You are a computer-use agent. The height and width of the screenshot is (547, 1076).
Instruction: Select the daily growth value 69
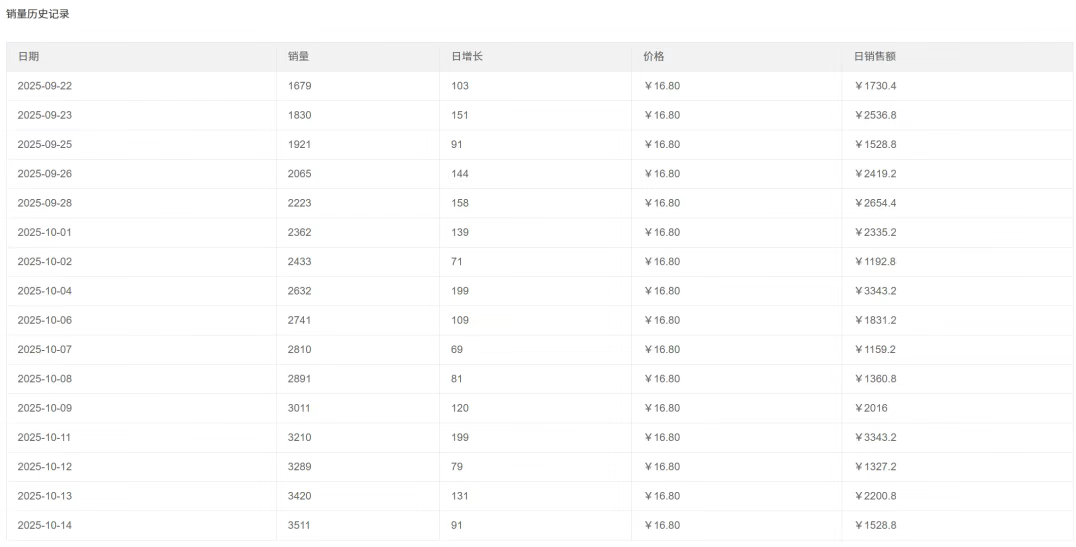point(457,350)
